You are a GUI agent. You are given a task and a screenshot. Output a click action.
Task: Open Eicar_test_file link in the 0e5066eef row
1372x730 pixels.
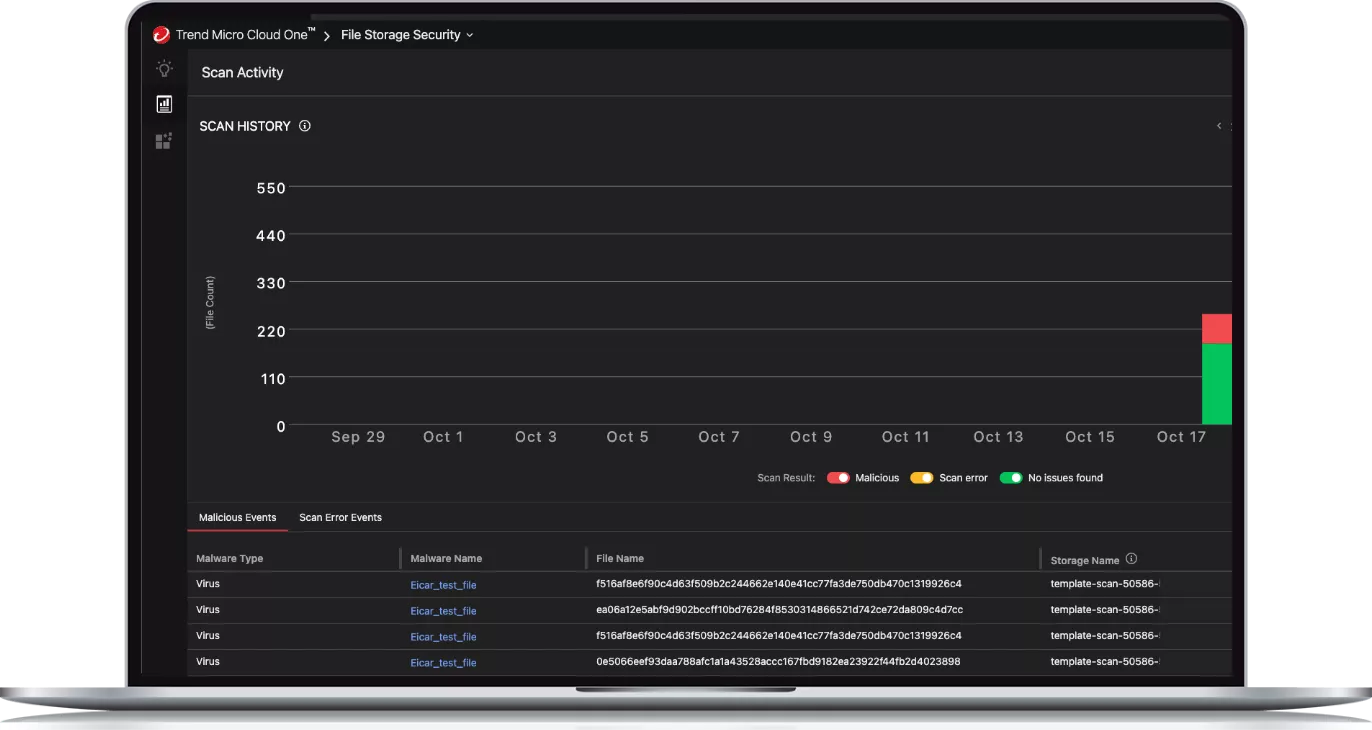click(443, 663)
